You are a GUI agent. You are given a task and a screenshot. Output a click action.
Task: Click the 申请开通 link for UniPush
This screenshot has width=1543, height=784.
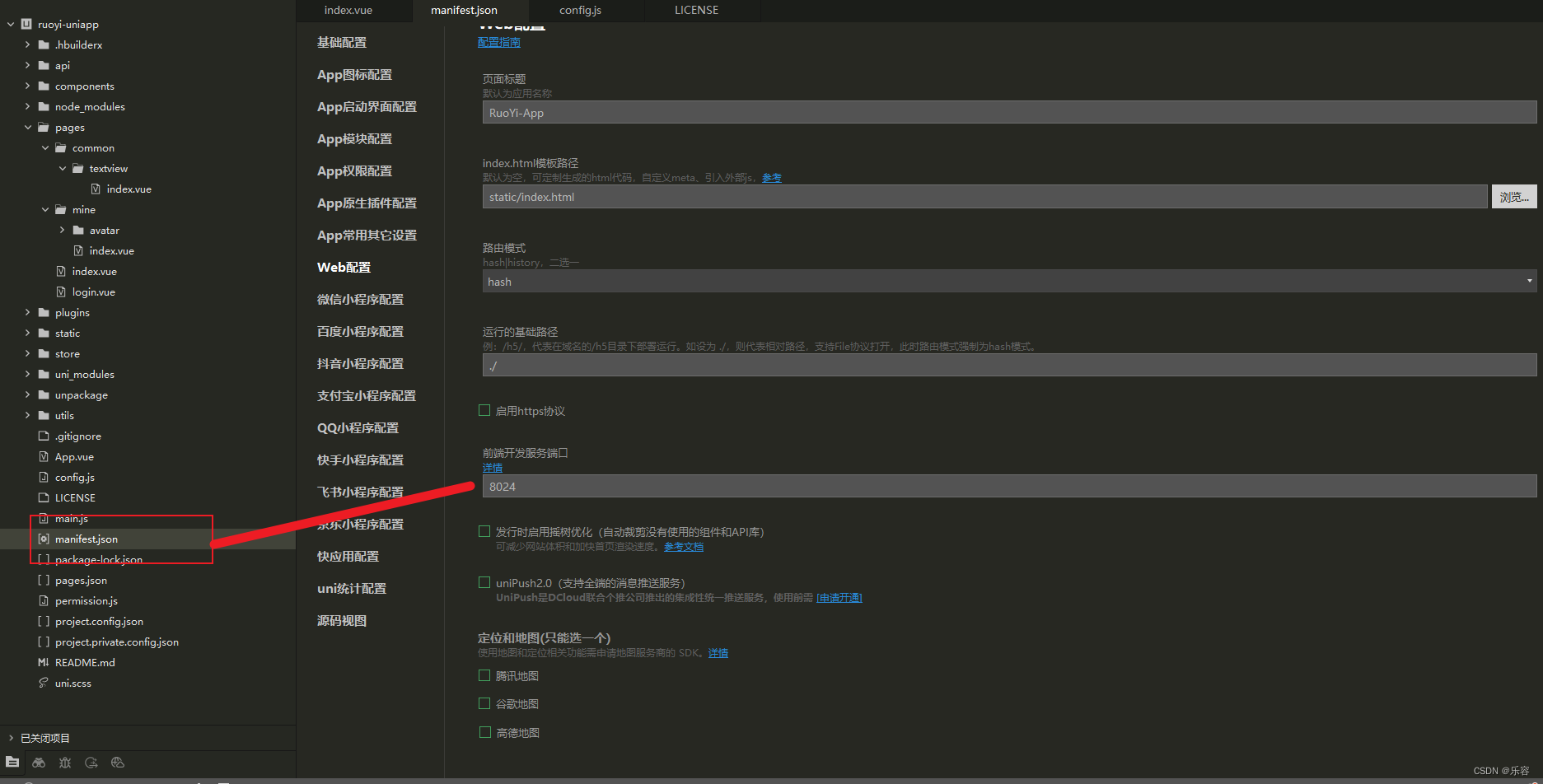[839, 598]
